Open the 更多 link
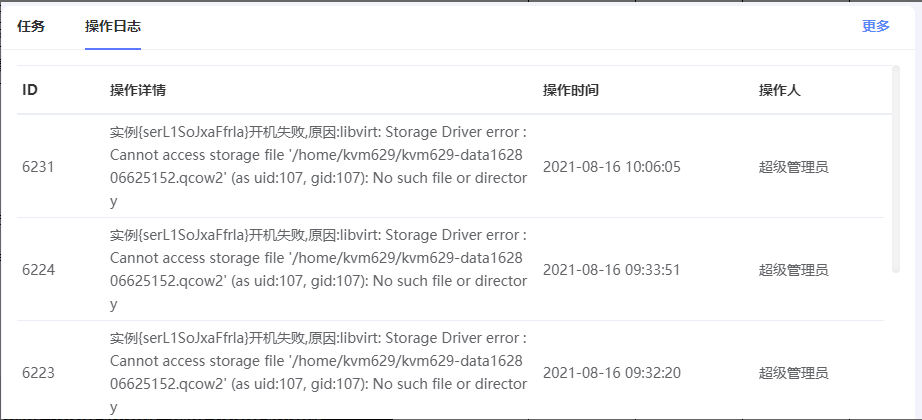 point(876,26)
